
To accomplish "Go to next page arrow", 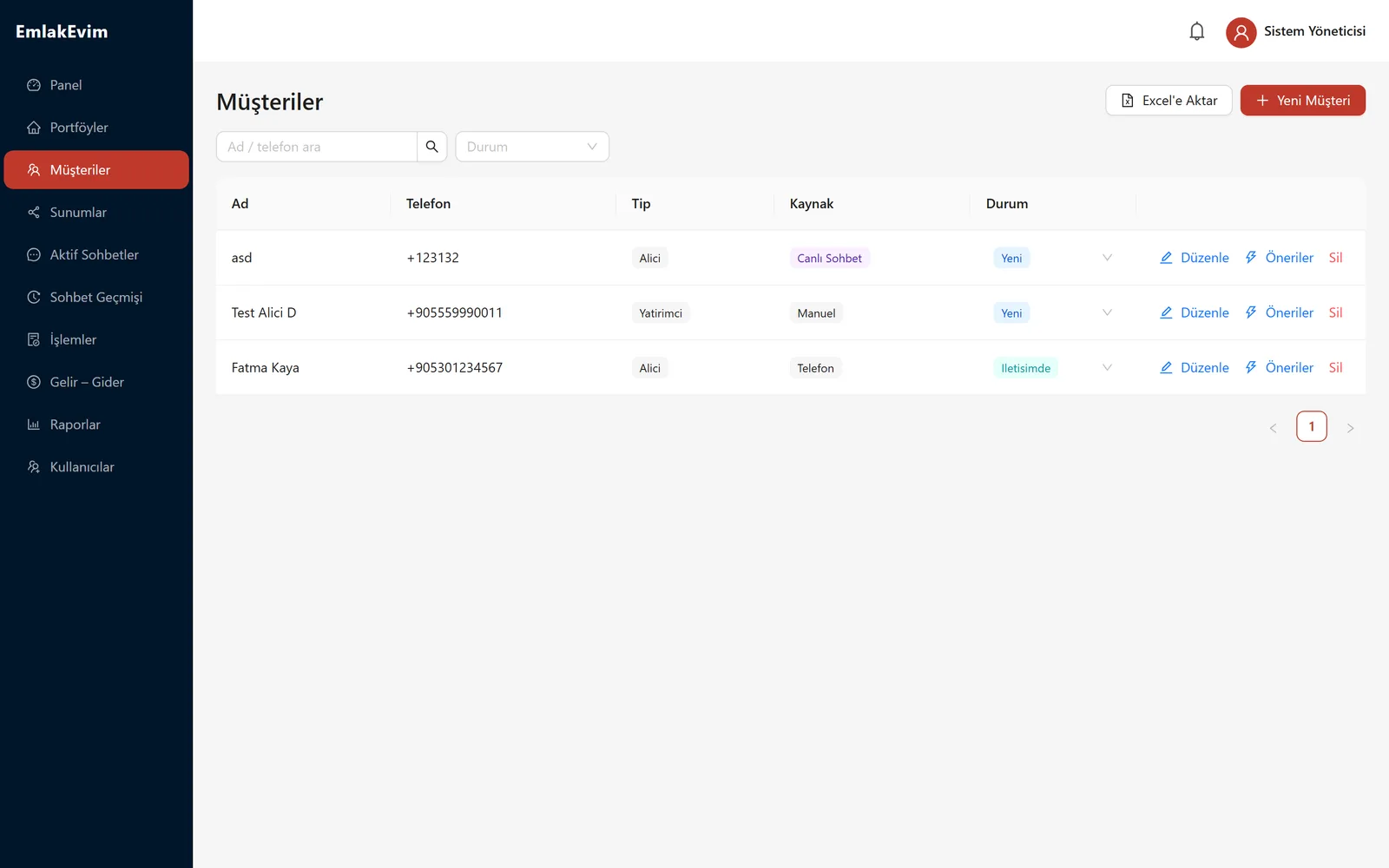I will 1350,427.
